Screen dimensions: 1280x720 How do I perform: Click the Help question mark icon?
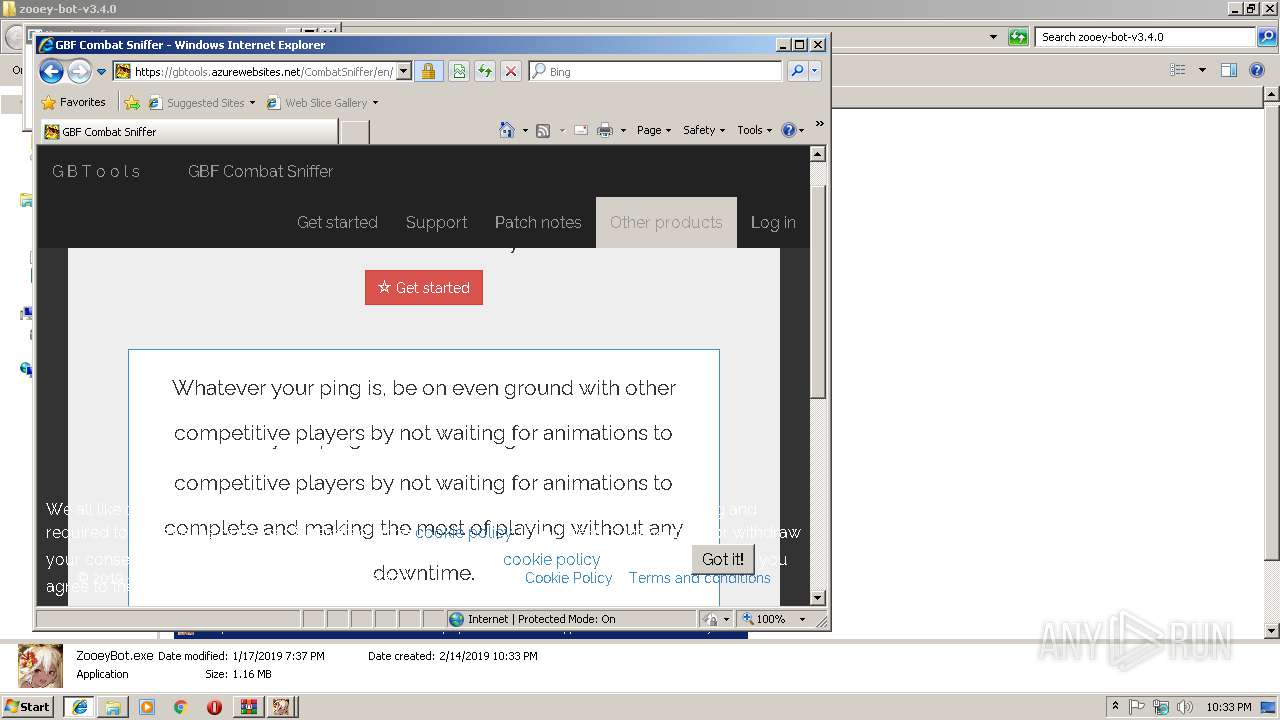click(788, 130)
